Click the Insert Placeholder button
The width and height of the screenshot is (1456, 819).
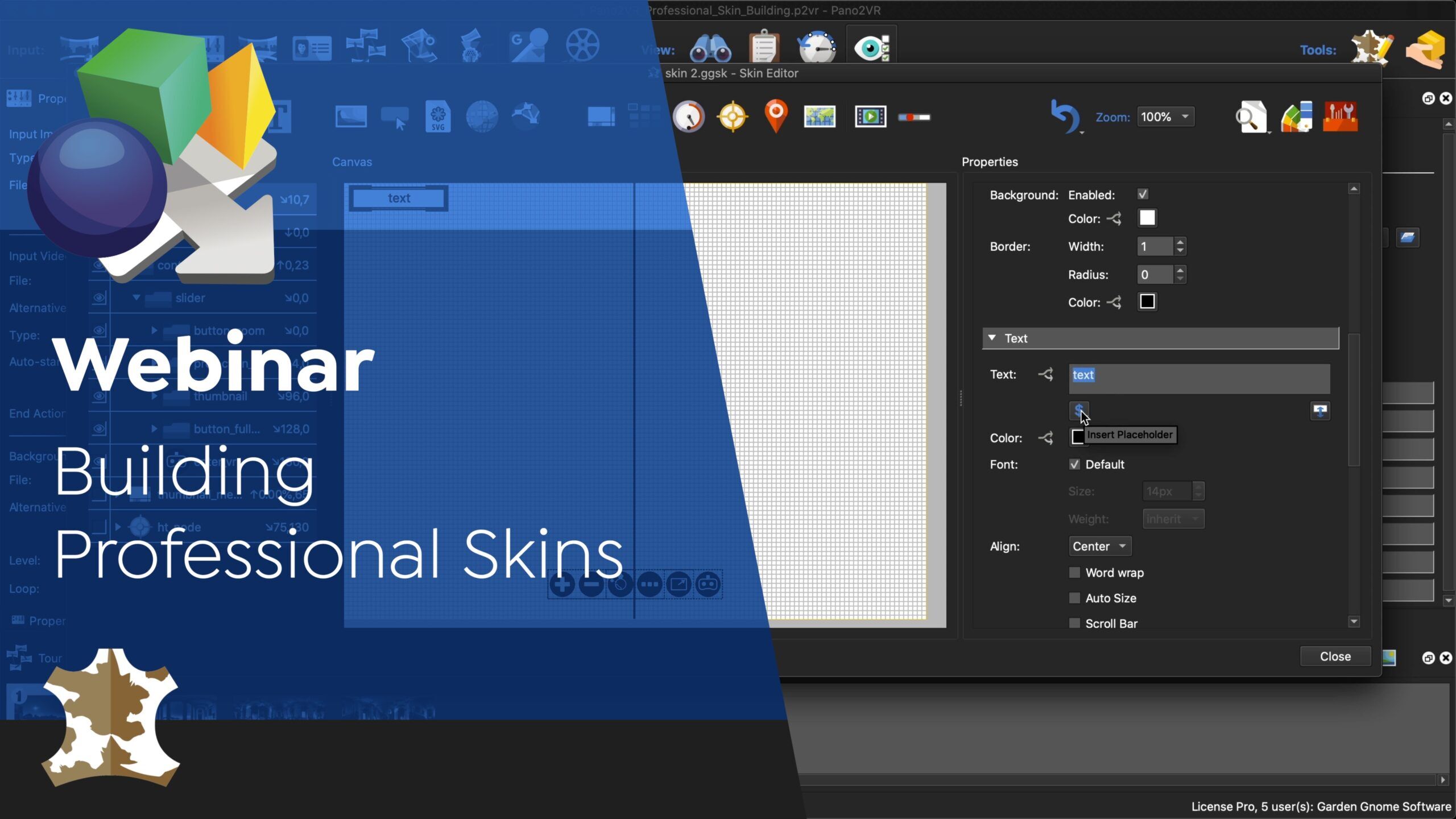1078,409
